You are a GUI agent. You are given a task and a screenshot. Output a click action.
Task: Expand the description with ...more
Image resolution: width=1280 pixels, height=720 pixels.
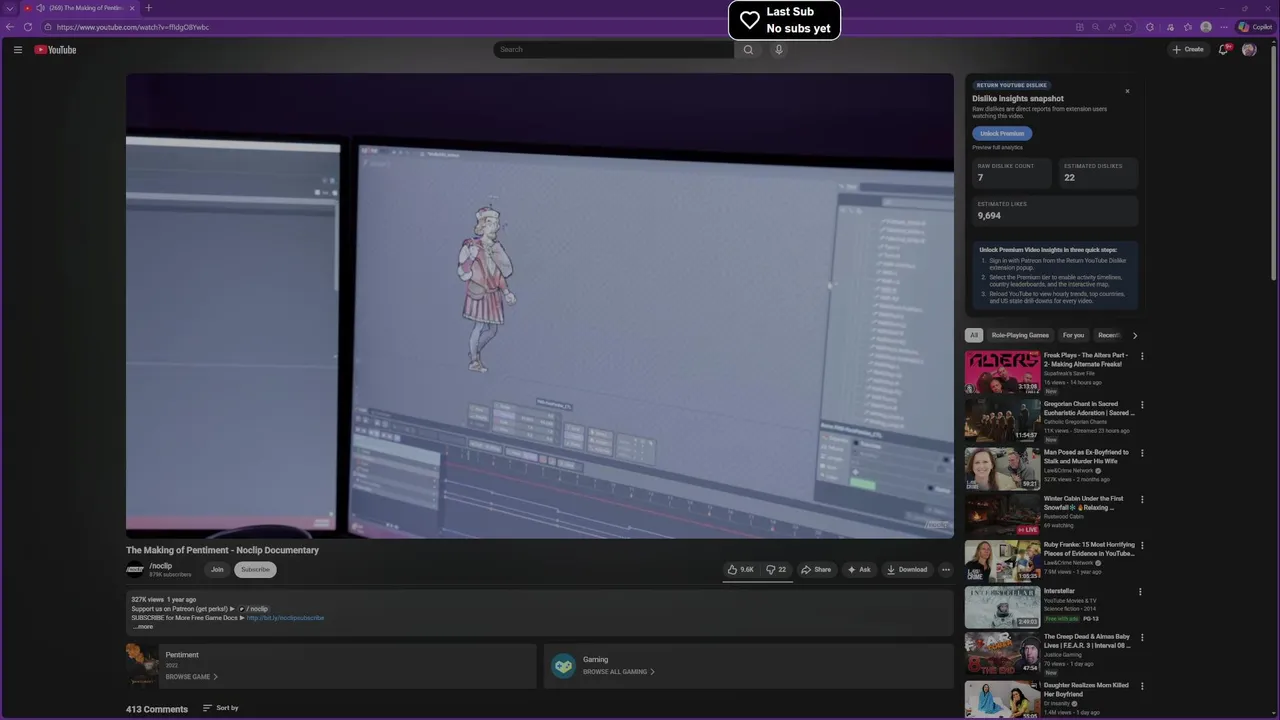pos(143,626)
